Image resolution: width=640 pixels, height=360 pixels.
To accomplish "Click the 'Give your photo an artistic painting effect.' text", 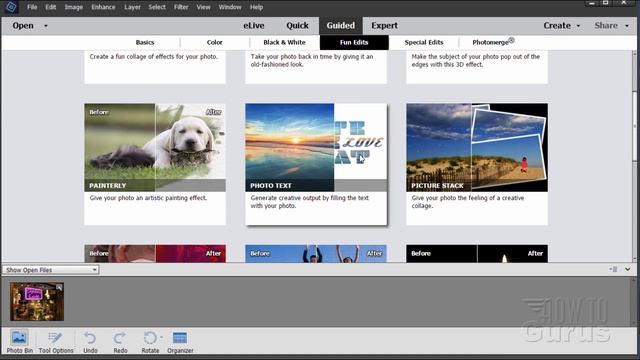I will coord(148,198).
